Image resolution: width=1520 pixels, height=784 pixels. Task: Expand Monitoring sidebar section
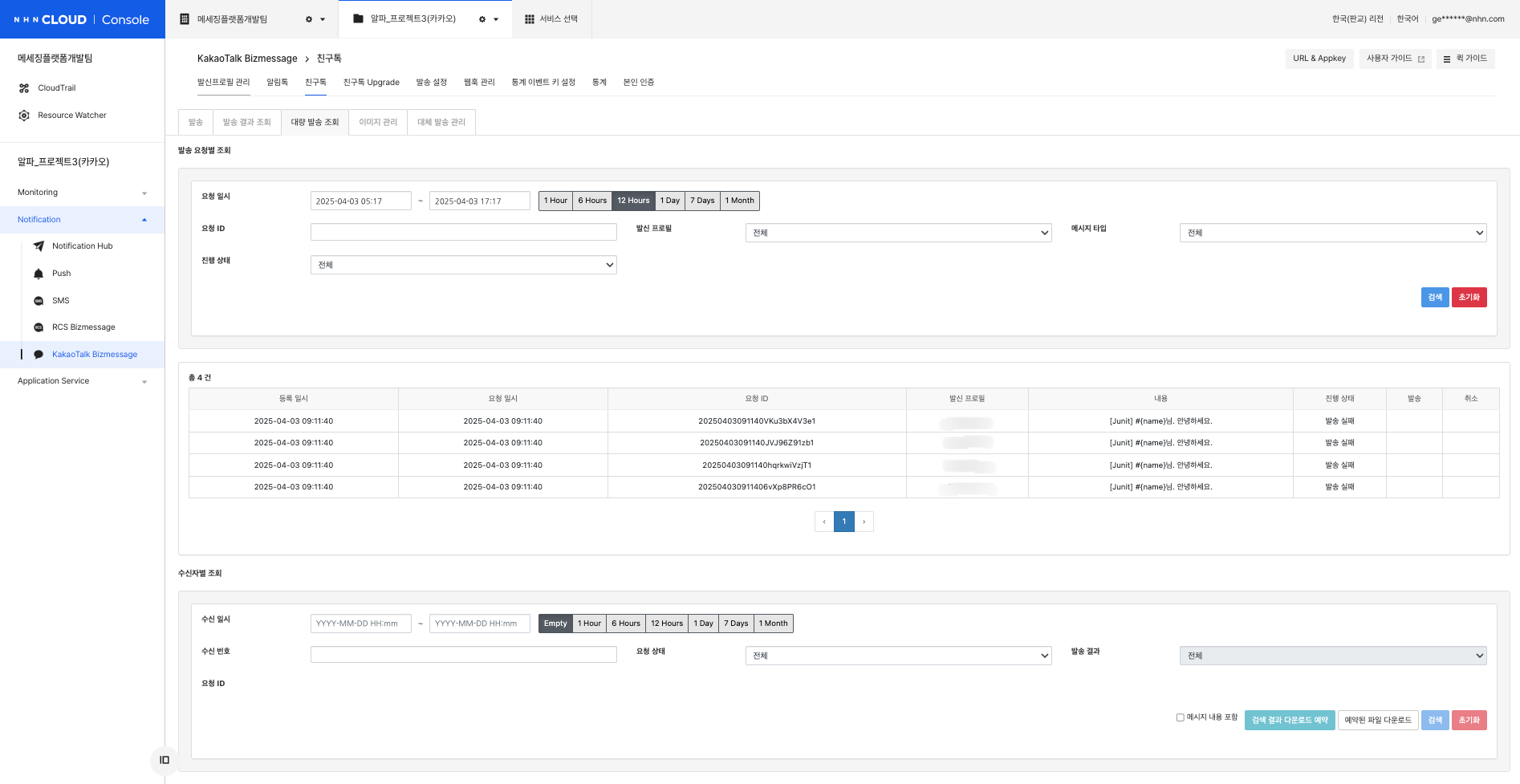[x=82, y=193]
